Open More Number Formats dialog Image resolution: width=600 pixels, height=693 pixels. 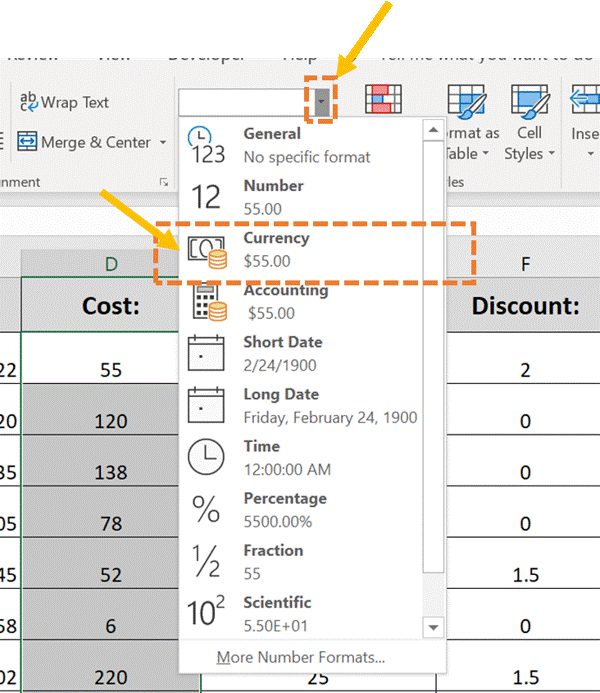pyautogui.click(x=301, y=657)
